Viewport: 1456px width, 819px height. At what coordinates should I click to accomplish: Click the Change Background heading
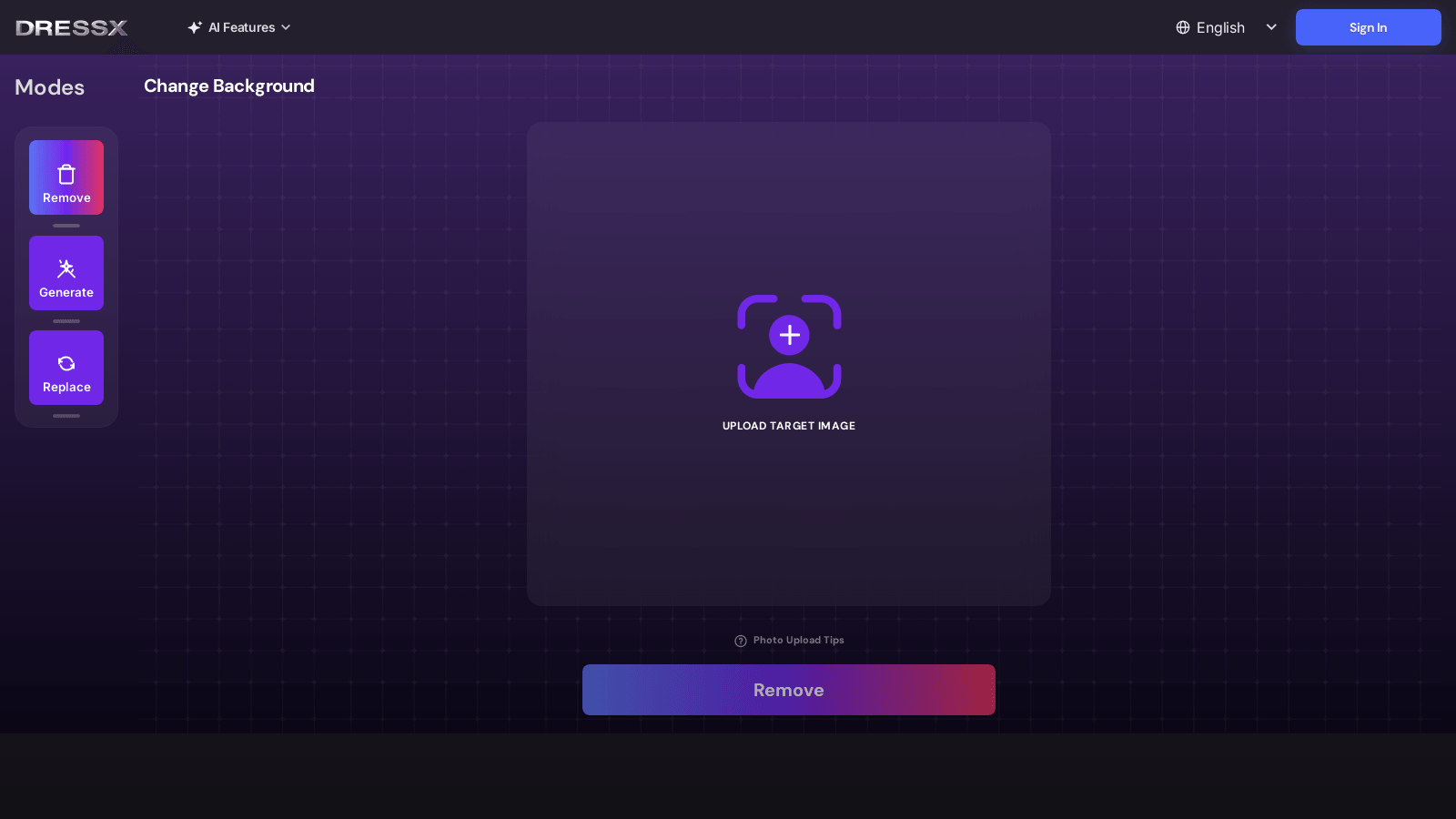[x=229, y=86]
